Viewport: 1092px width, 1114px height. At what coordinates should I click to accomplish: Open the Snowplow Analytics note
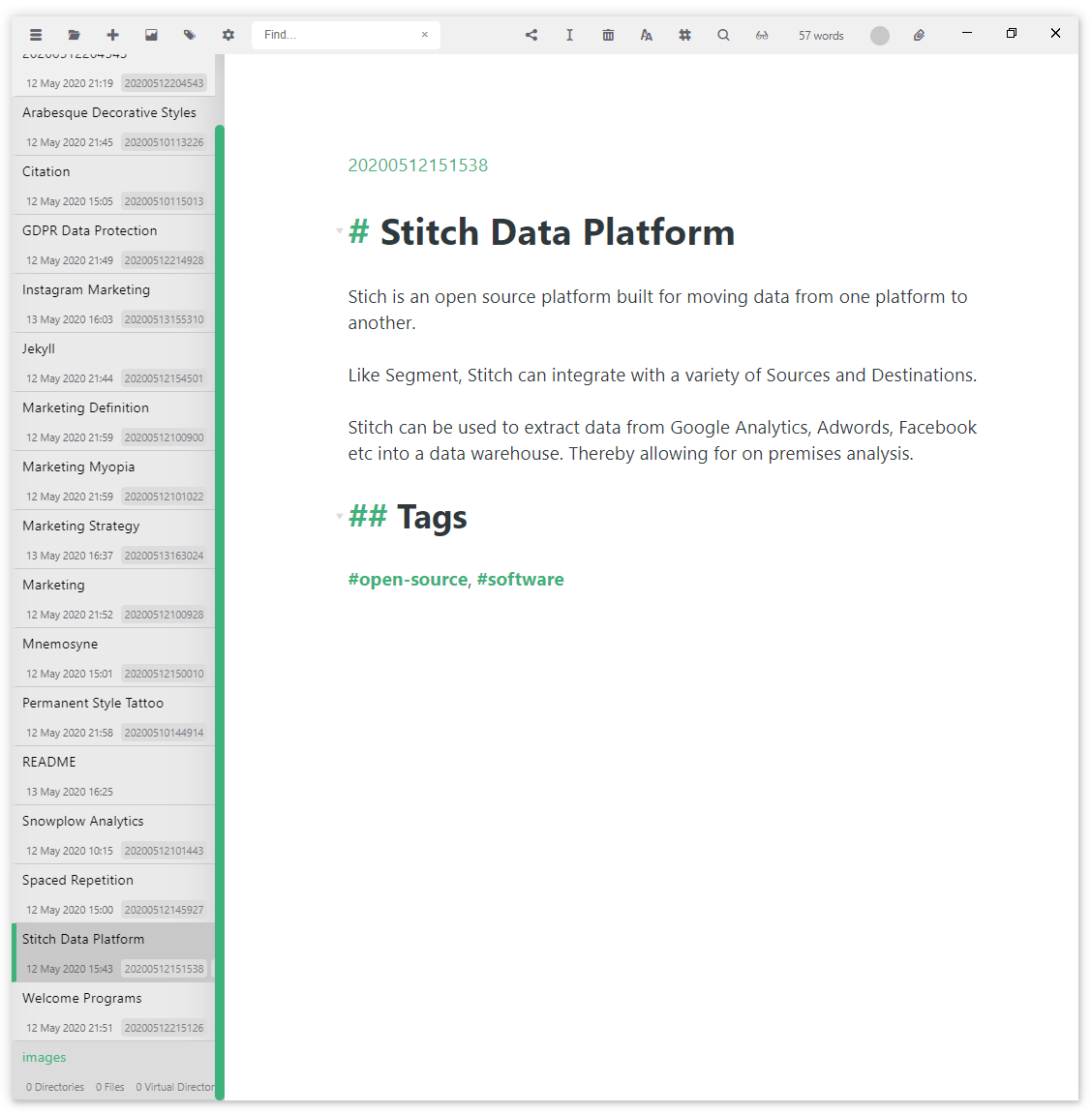point(113,833)
